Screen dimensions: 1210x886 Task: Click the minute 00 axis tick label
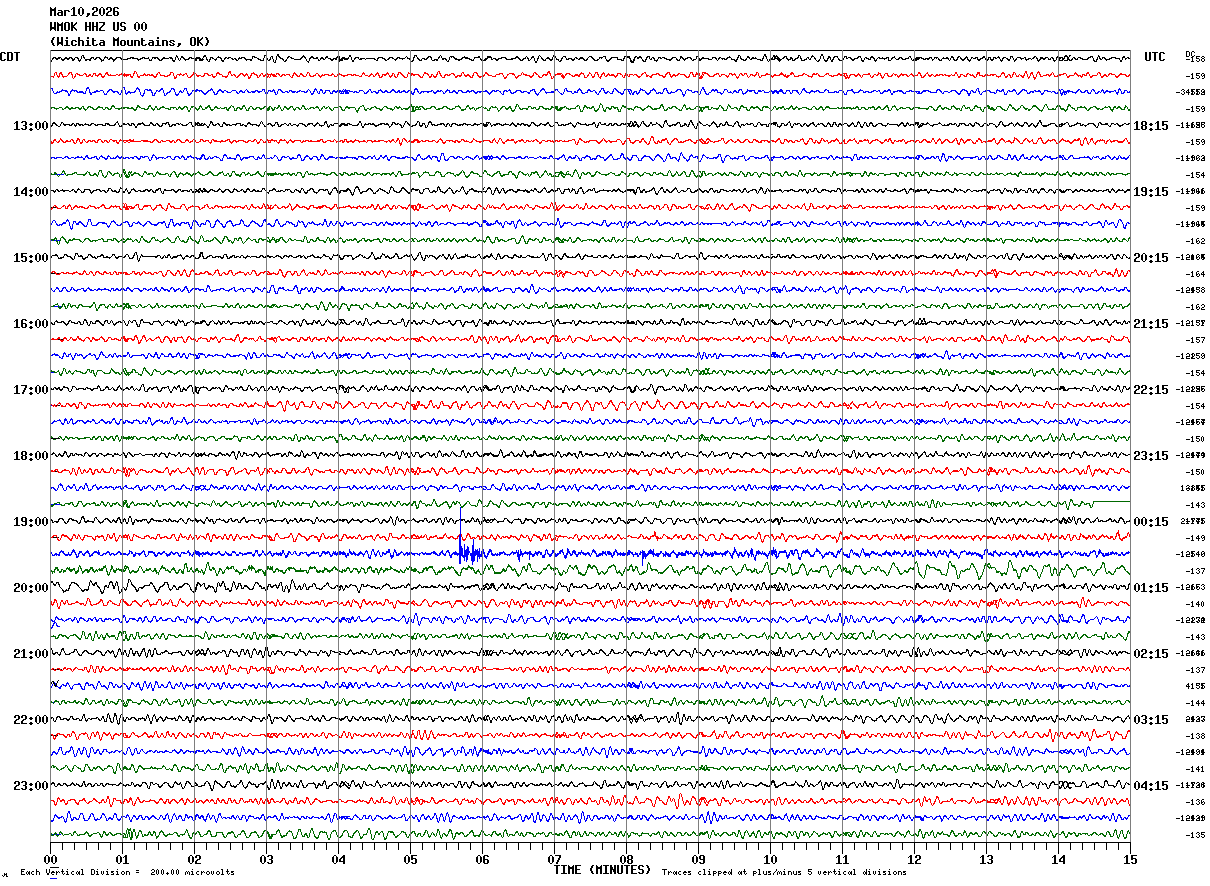[51, 859]
